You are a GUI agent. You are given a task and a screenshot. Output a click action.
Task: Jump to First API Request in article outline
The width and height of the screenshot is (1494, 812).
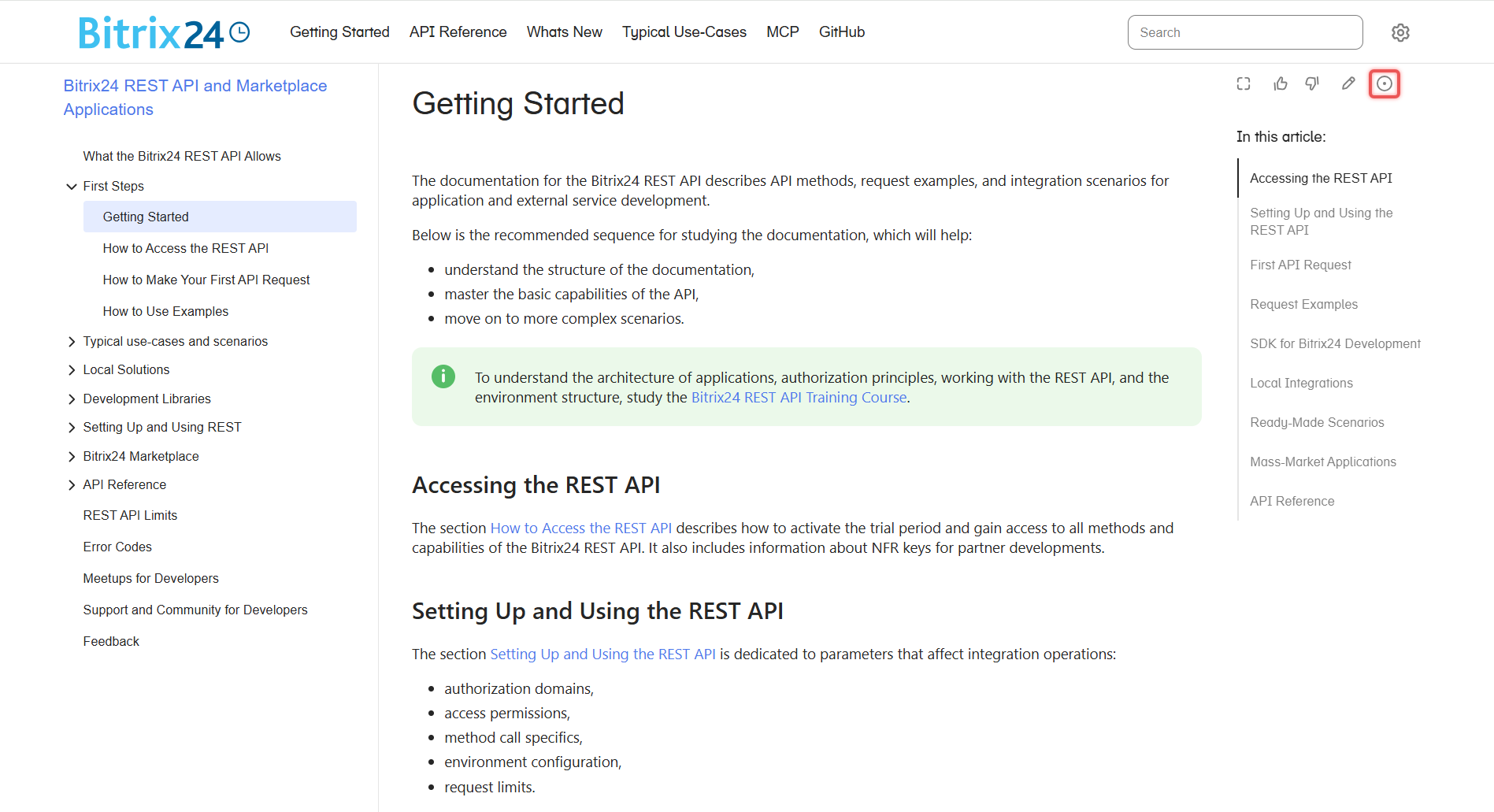click(1300, 265)
